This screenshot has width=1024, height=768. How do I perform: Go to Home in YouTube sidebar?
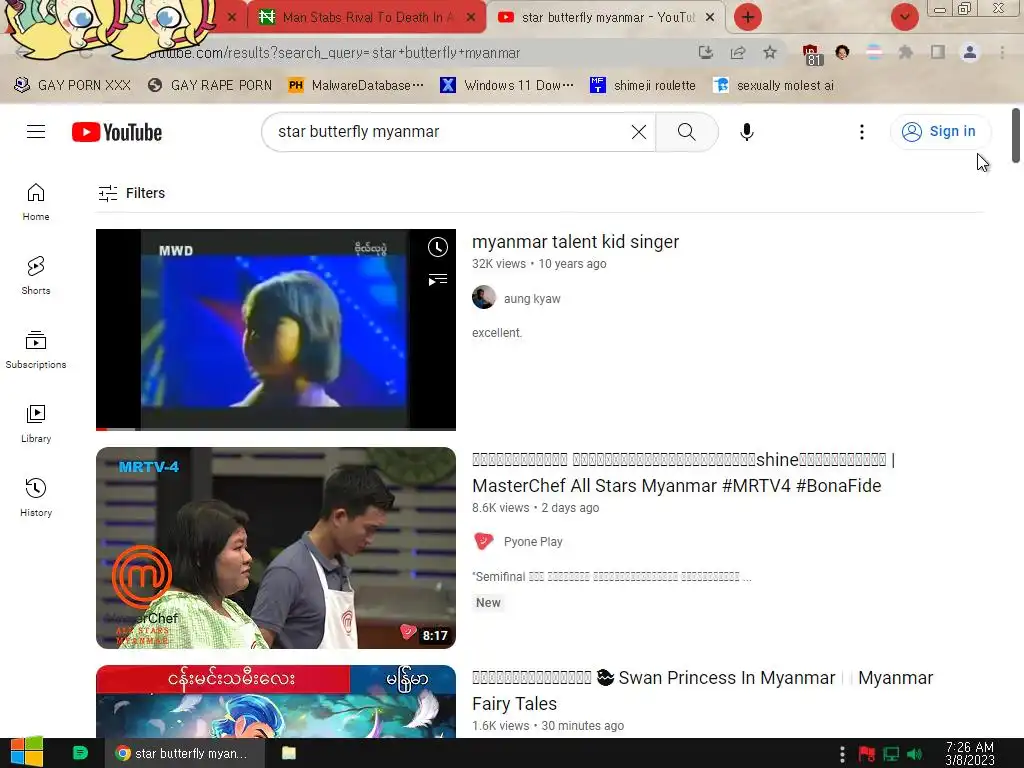pyautogui.click(x=36, y=202)
